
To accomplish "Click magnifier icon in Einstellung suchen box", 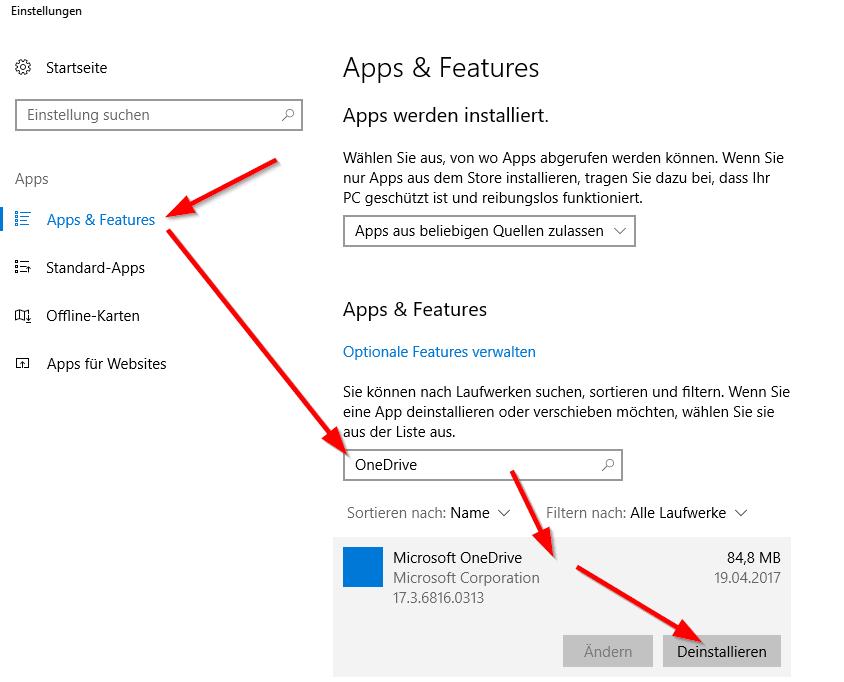I will click(288, 115).
